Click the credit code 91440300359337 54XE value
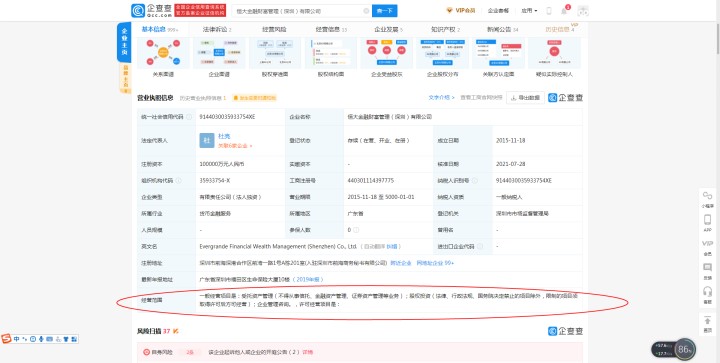This screenshot has width=720, height=363. (x=227, y=117)
